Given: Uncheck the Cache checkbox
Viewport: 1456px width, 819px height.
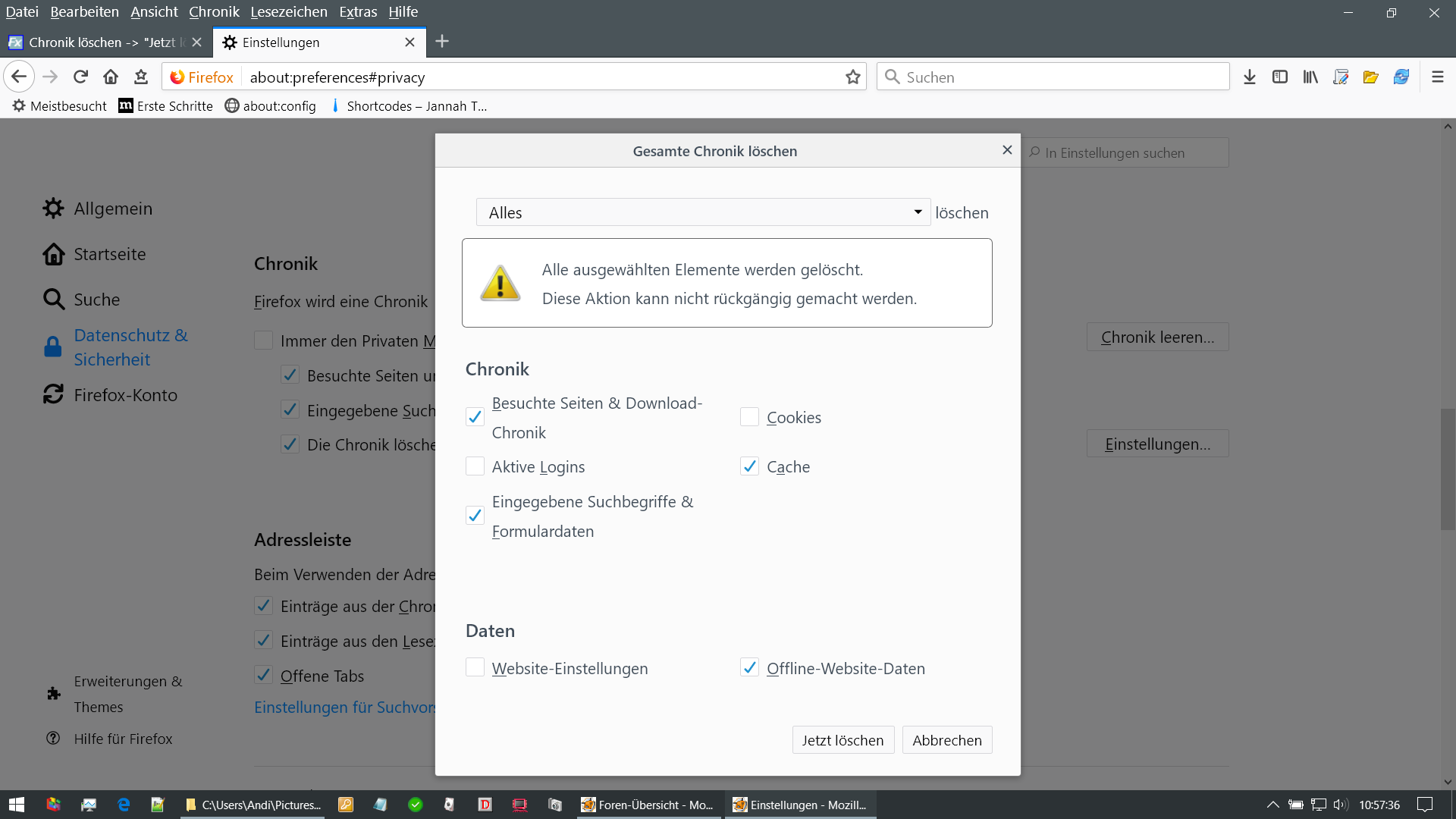Looking at the screenshot, I should [x=749, y=466].
